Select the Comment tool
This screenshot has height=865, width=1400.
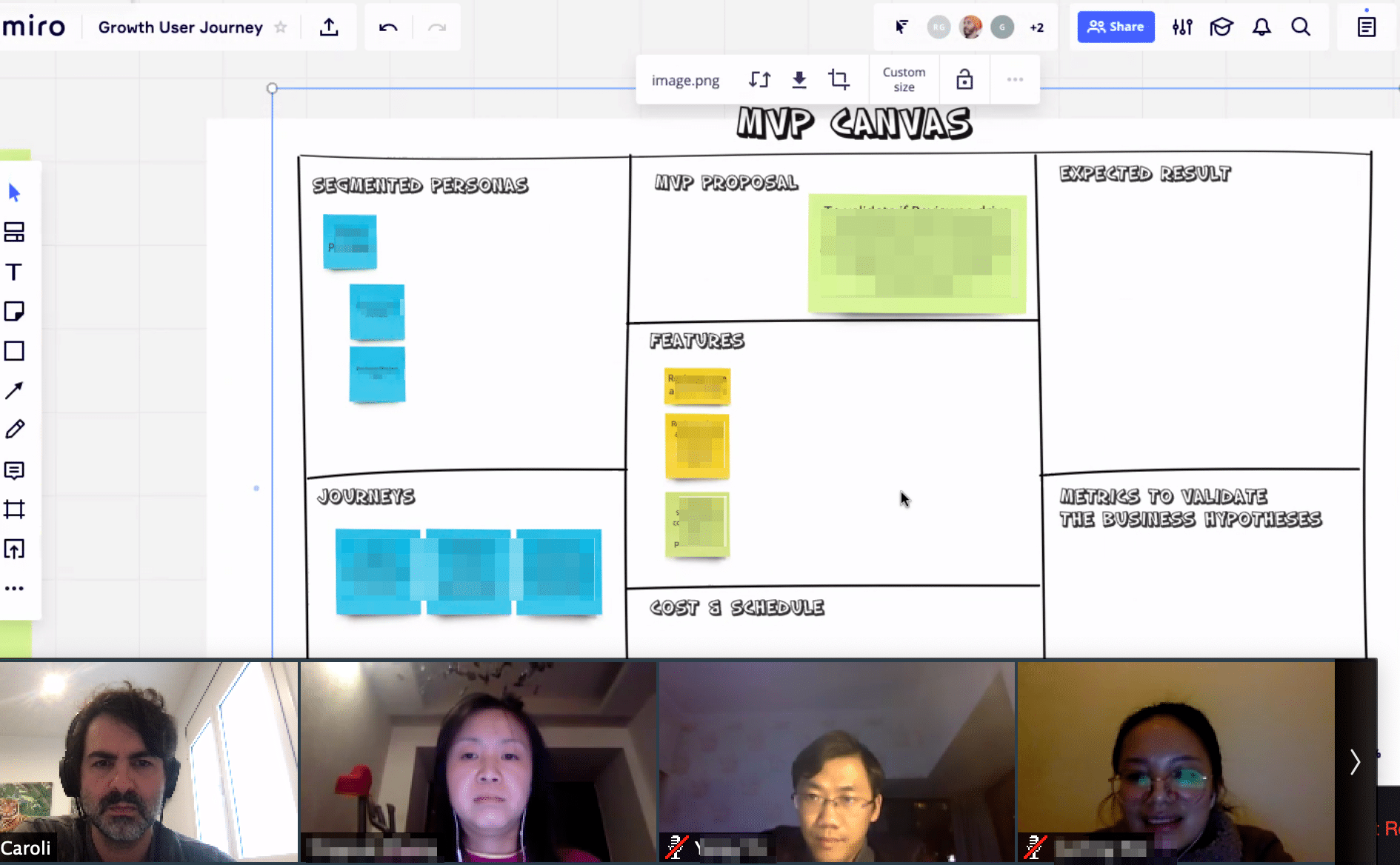(x=14, y=470)
